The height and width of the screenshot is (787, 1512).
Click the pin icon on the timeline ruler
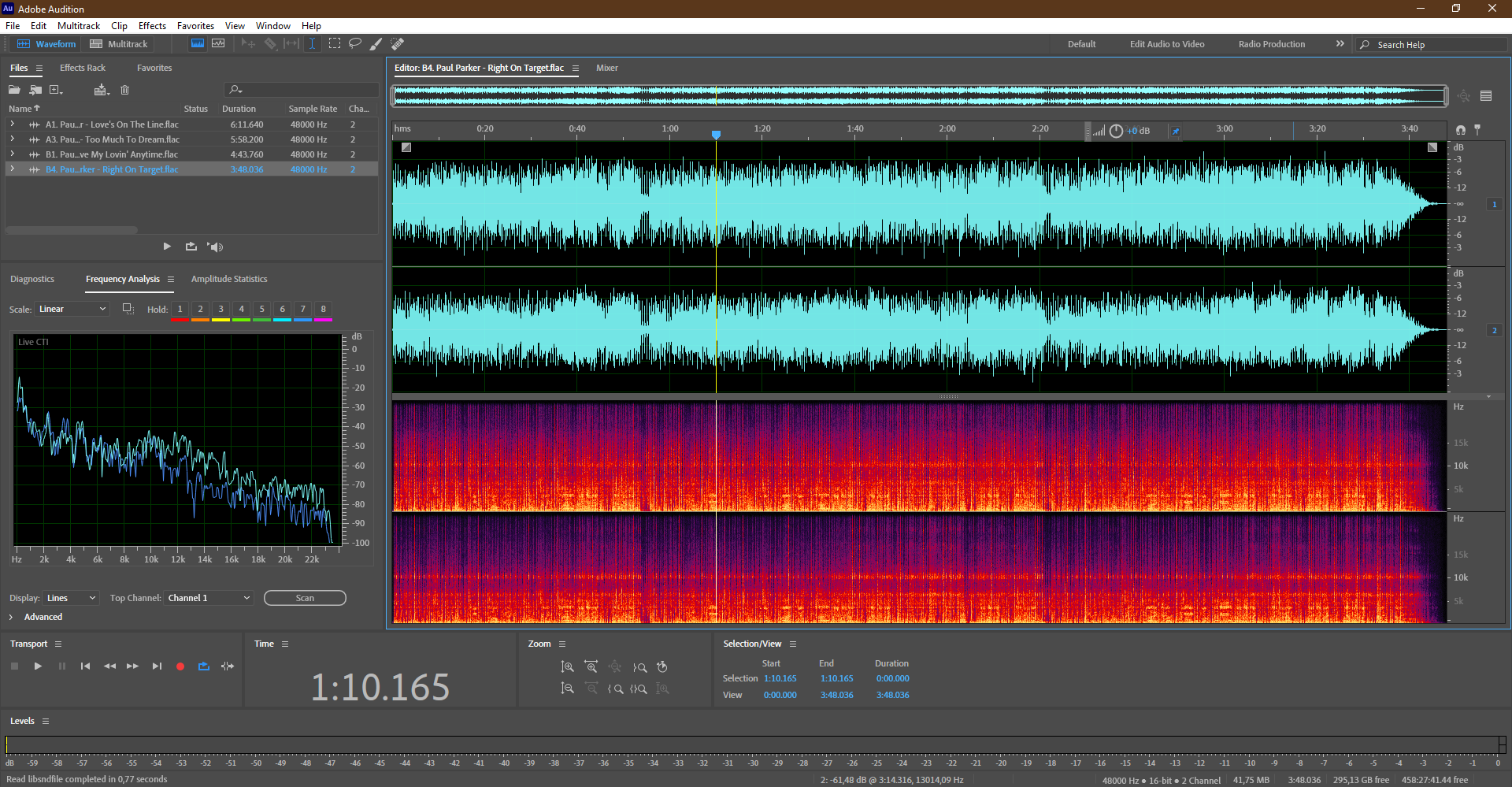pos(1477,130)
